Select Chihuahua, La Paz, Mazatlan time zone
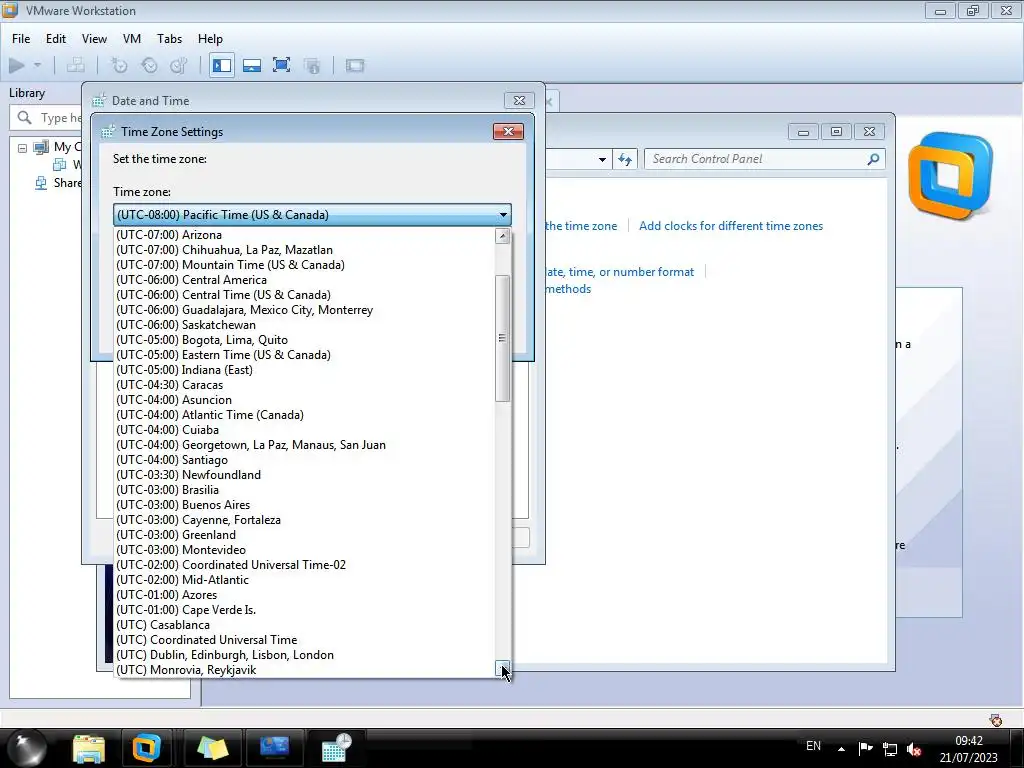 click(304, 249)
